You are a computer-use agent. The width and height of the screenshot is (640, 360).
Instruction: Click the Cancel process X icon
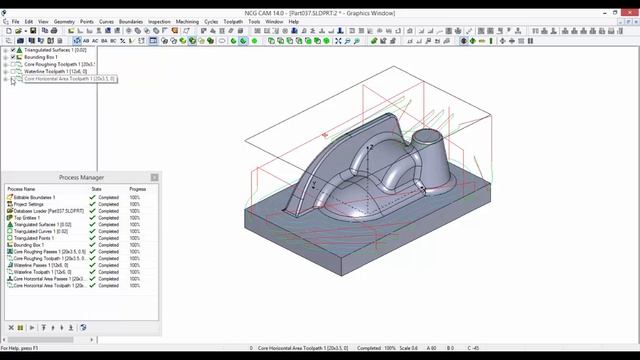tap(11, 328)
